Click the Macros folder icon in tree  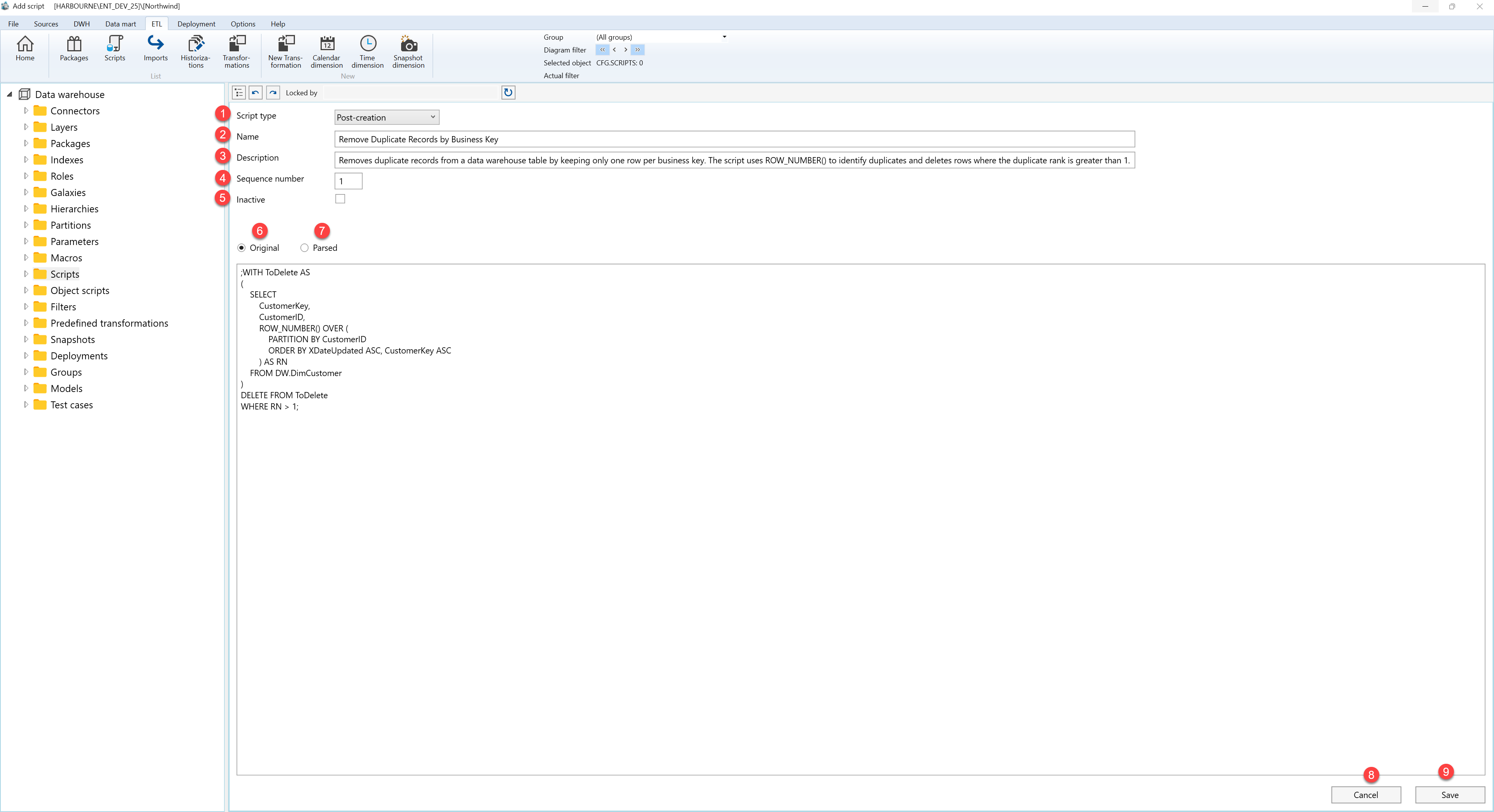pos(40,257)
